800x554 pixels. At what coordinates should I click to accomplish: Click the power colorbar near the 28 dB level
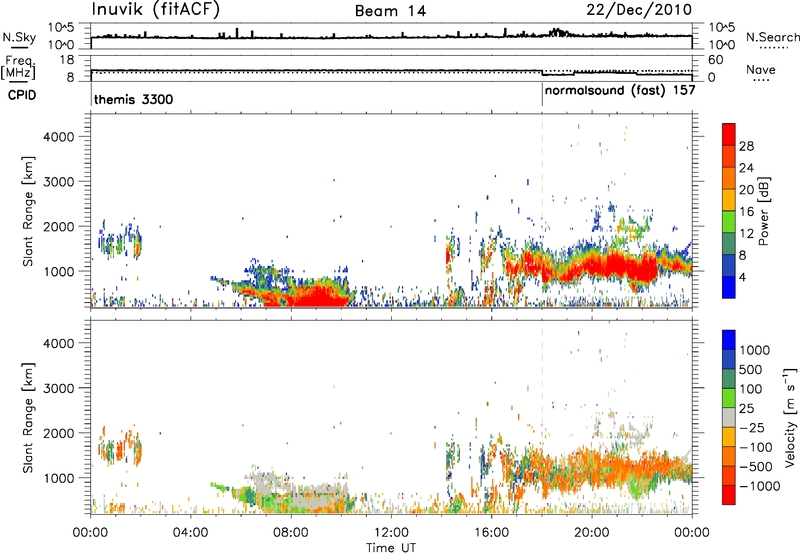(729, 146)
